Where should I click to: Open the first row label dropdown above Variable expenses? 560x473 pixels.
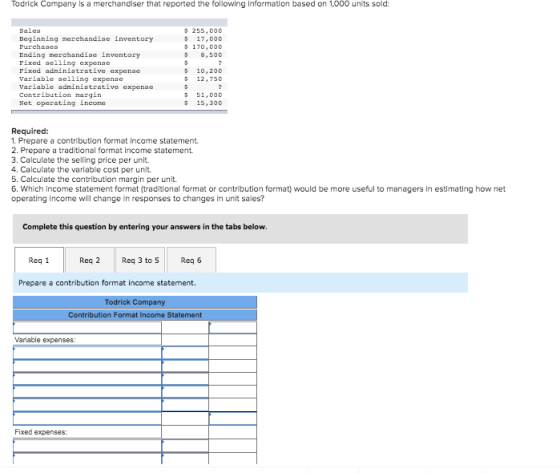[x=87, y=328]
